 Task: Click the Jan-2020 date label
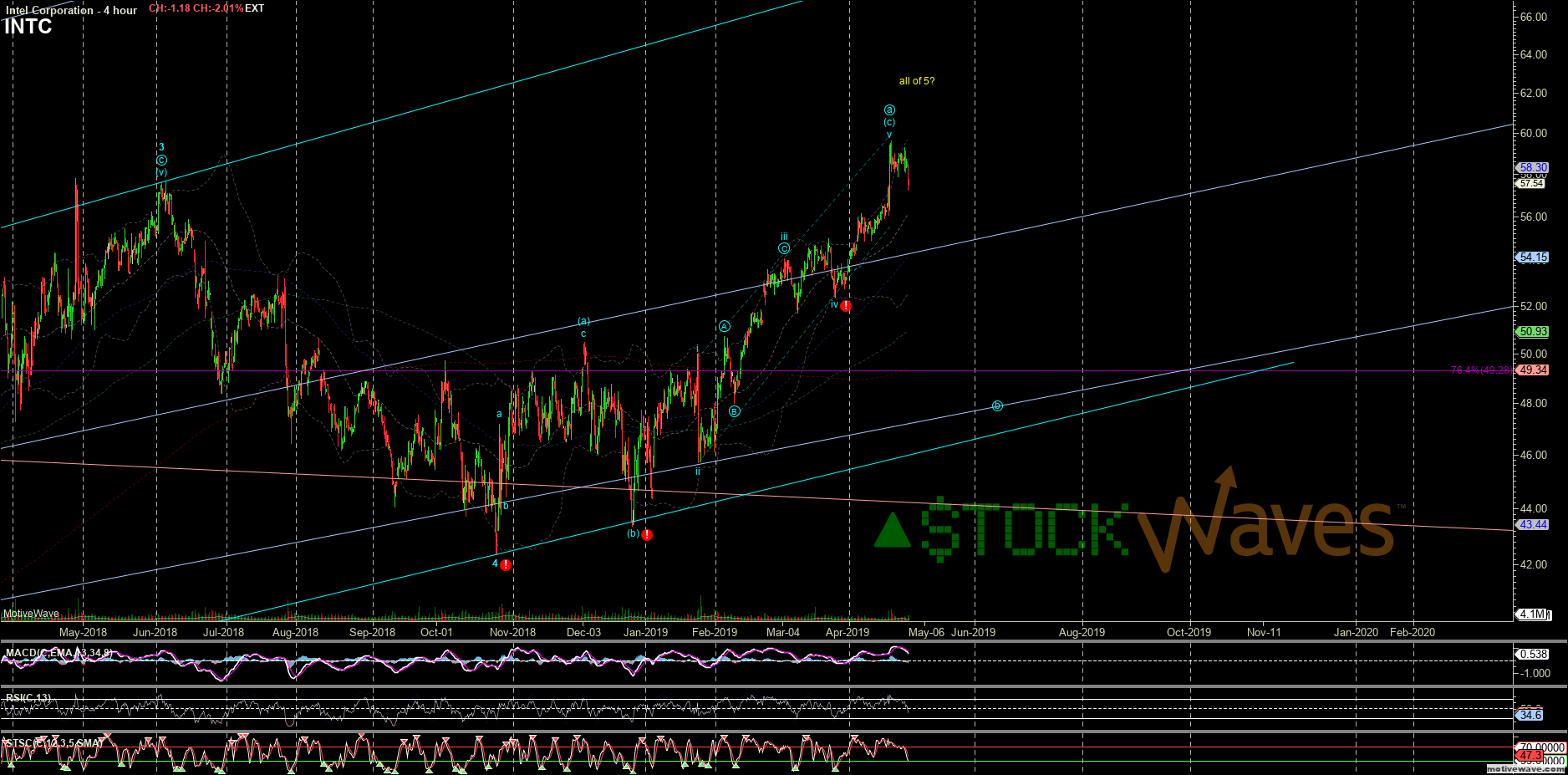pyautogui.click(x=1356, y=632)
